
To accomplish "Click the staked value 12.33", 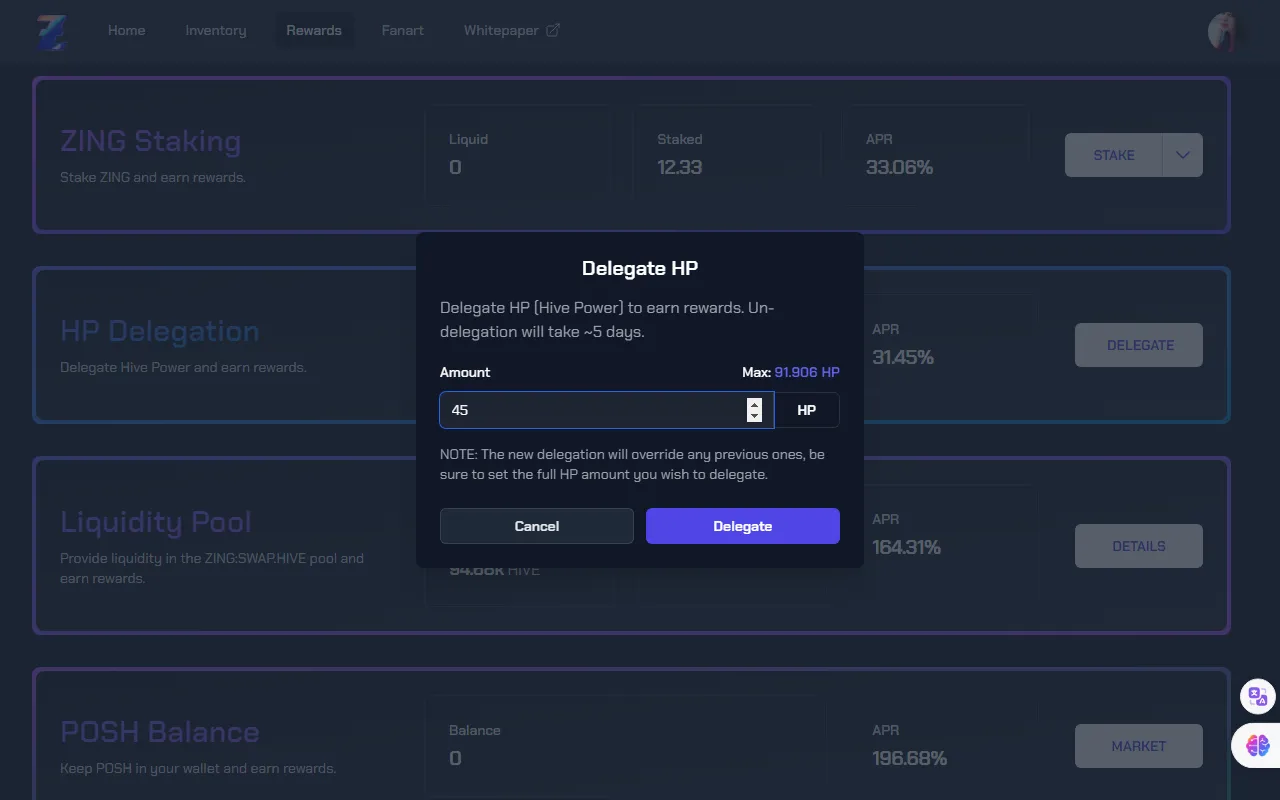I will (680, 167).
